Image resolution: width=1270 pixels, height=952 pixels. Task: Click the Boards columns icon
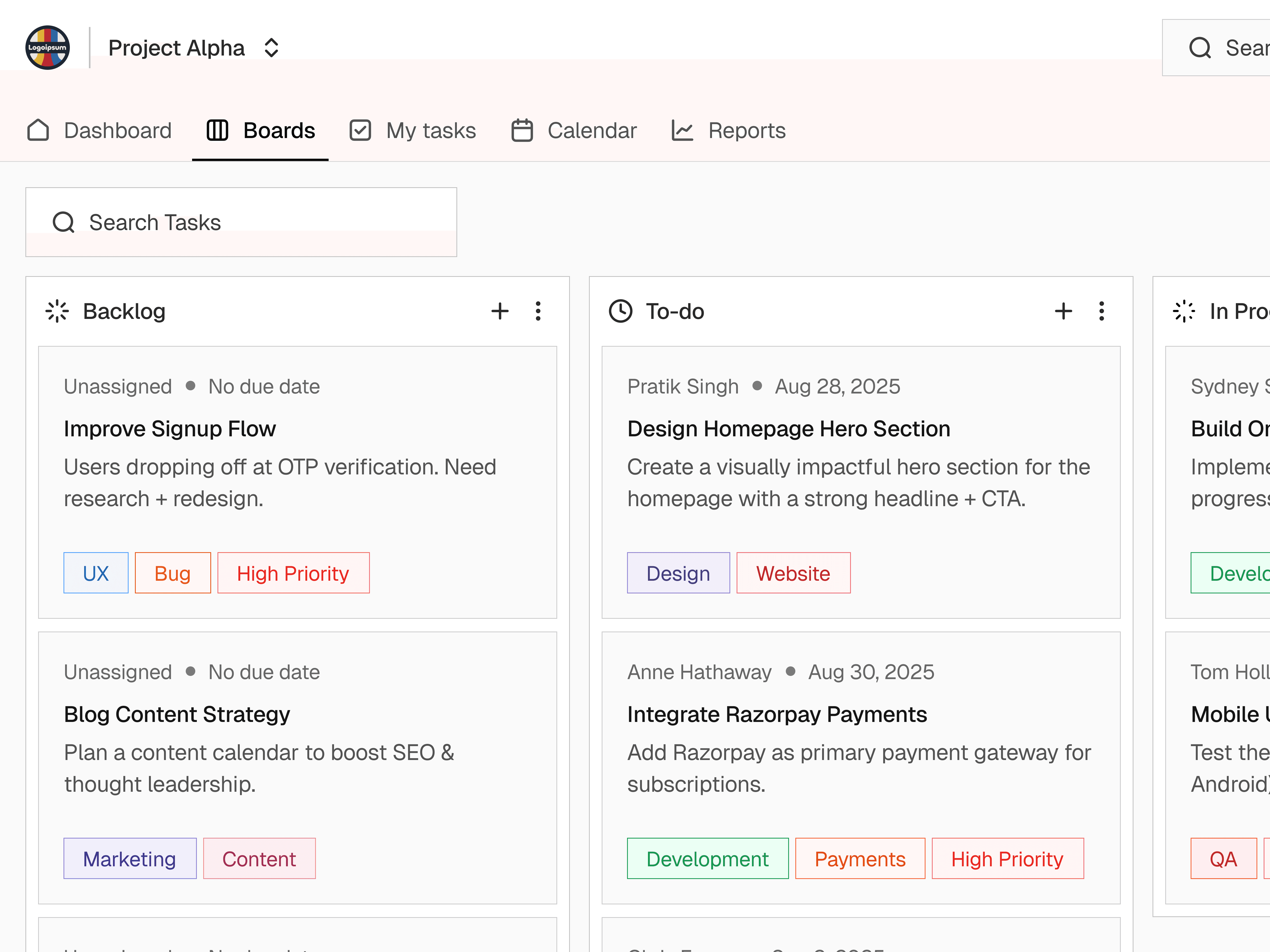coord(217,130)
